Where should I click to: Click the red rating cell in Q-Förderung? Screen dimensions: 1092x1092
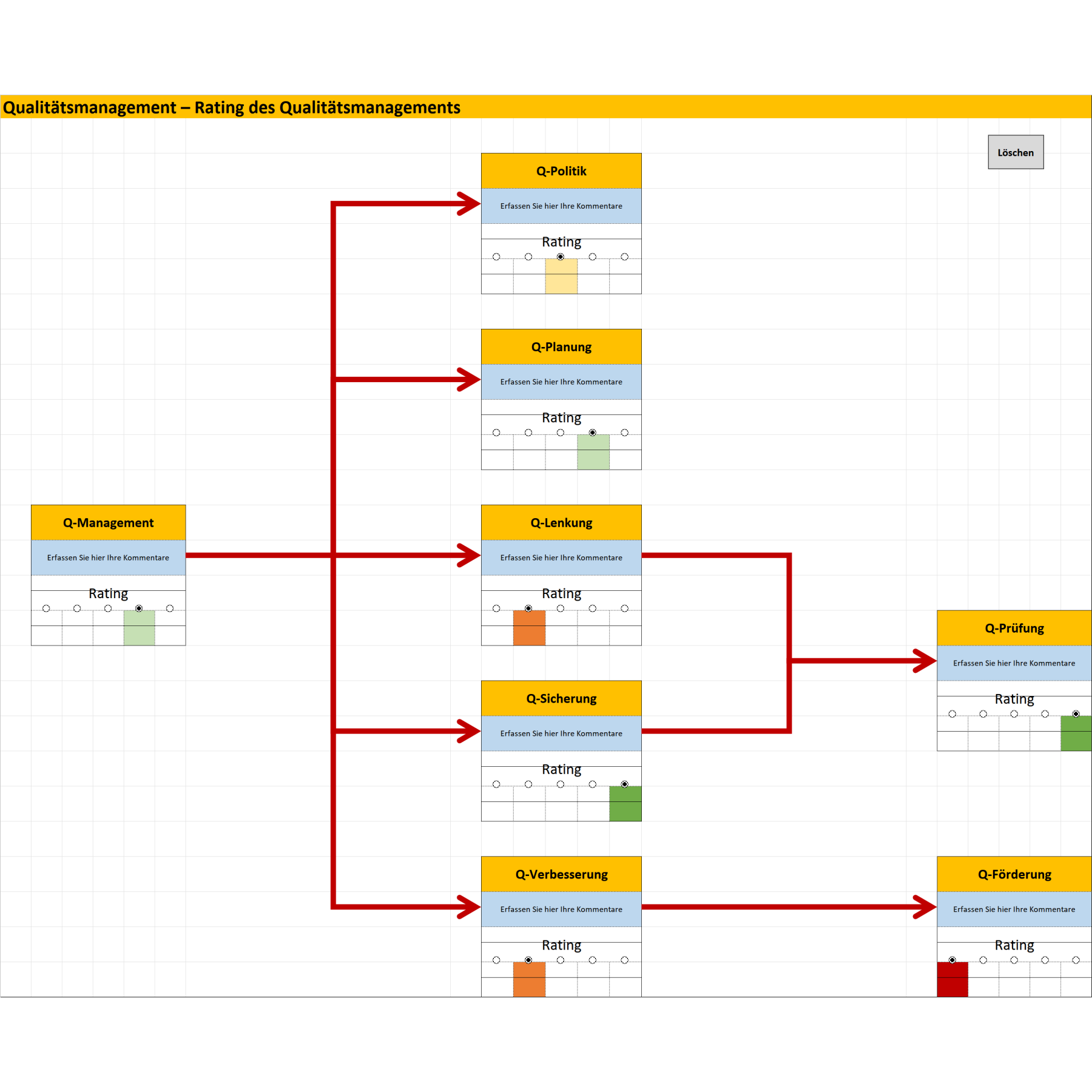[x=952, y=980]
